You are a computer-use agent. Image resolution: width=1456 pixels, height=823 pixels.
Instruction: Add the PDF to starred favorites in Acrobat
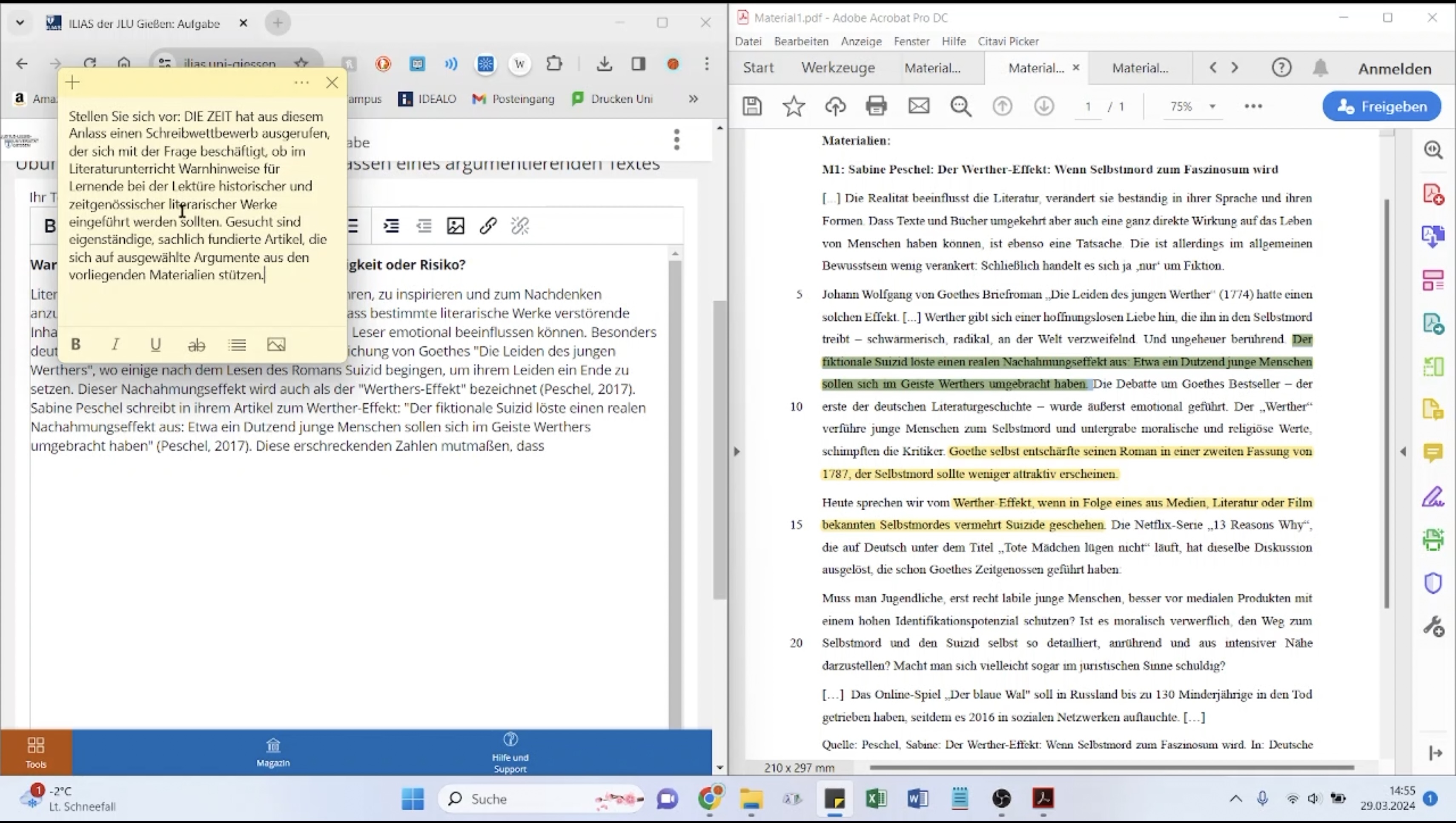(x=793, y=106)
